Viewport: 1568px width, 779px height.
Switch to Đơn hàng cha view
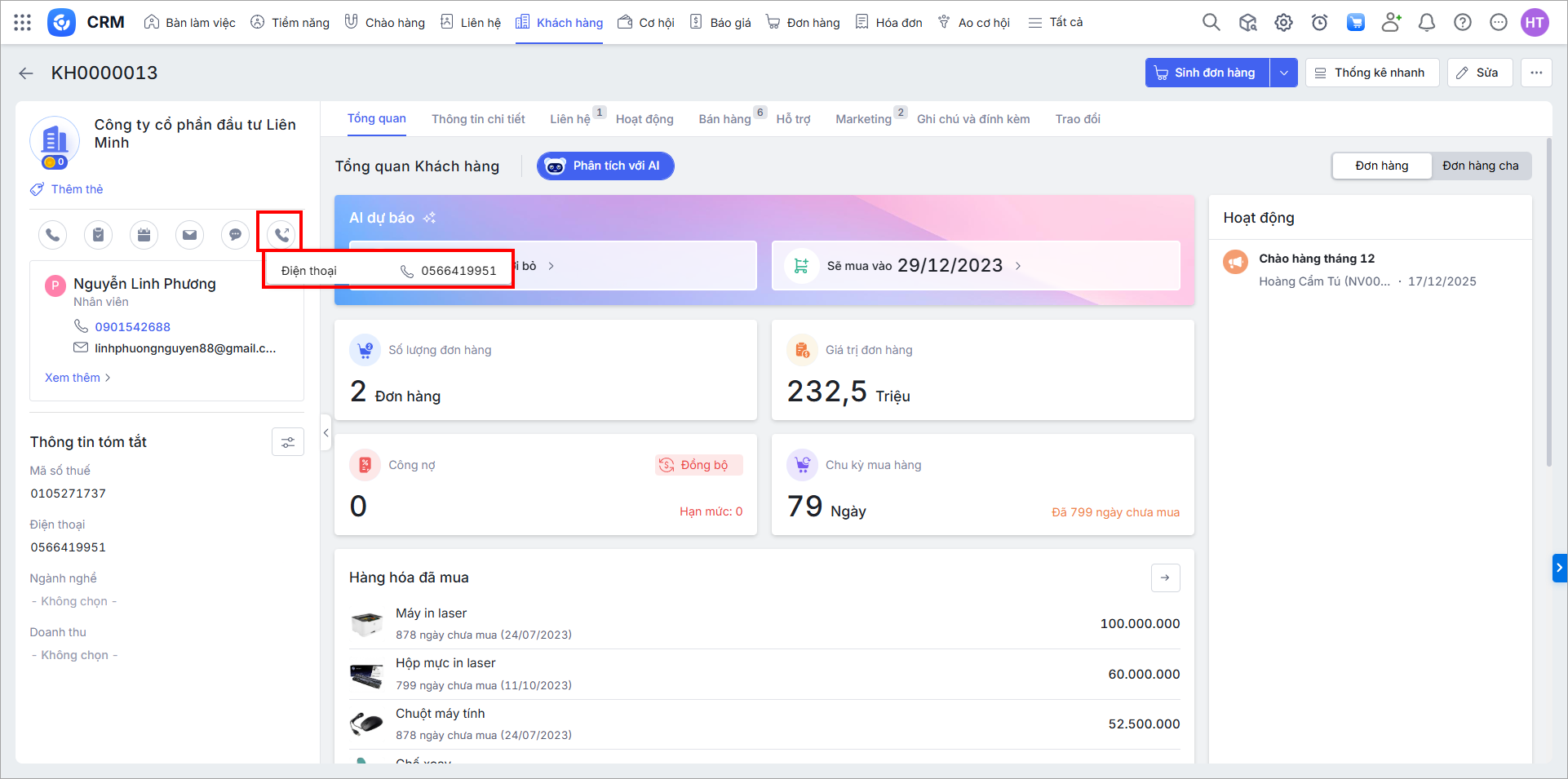tap(1480, 166)
